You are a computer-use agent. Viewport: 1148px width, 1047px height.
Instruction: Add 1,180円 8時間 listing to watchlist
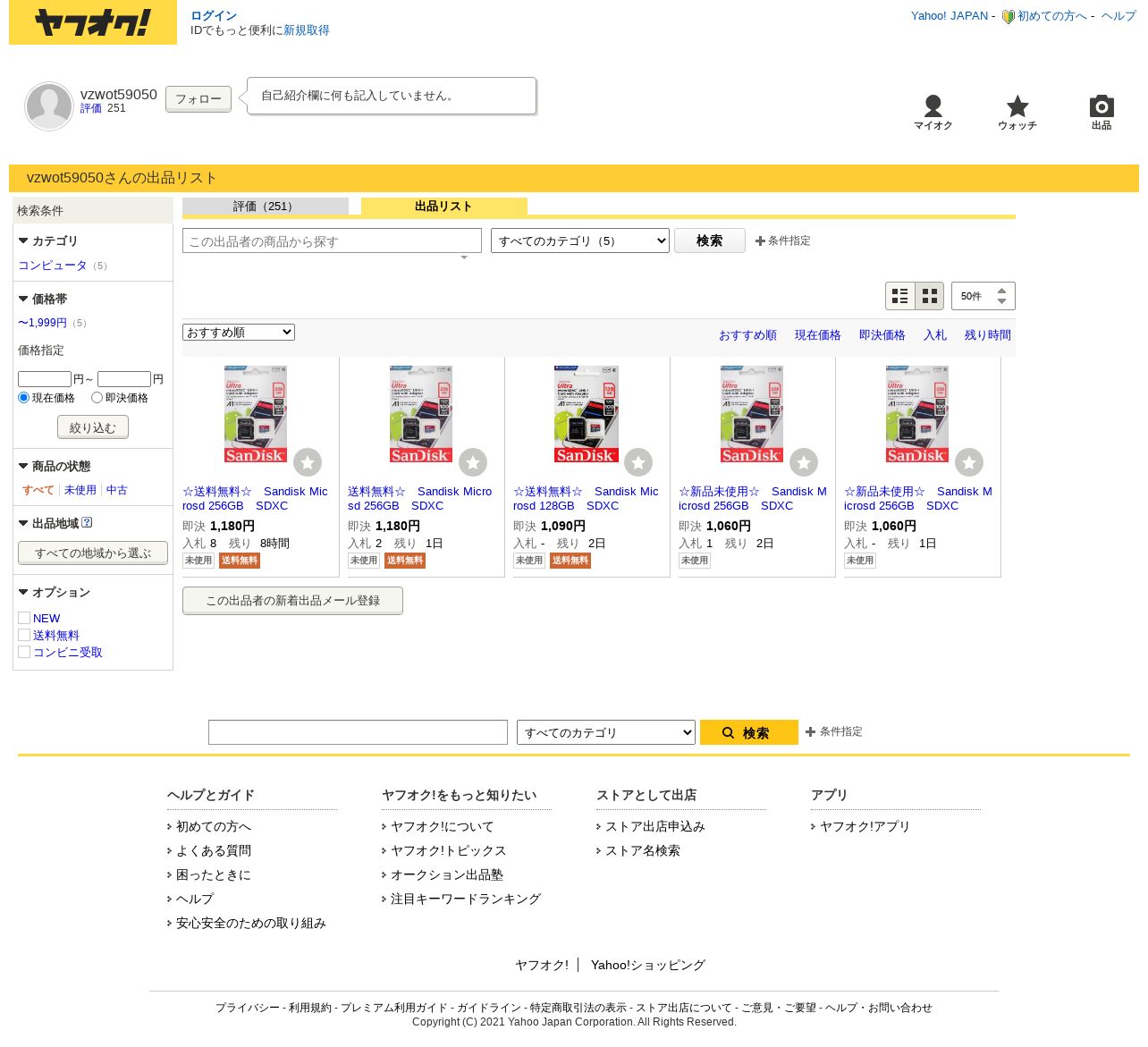(x=308, y=462)
